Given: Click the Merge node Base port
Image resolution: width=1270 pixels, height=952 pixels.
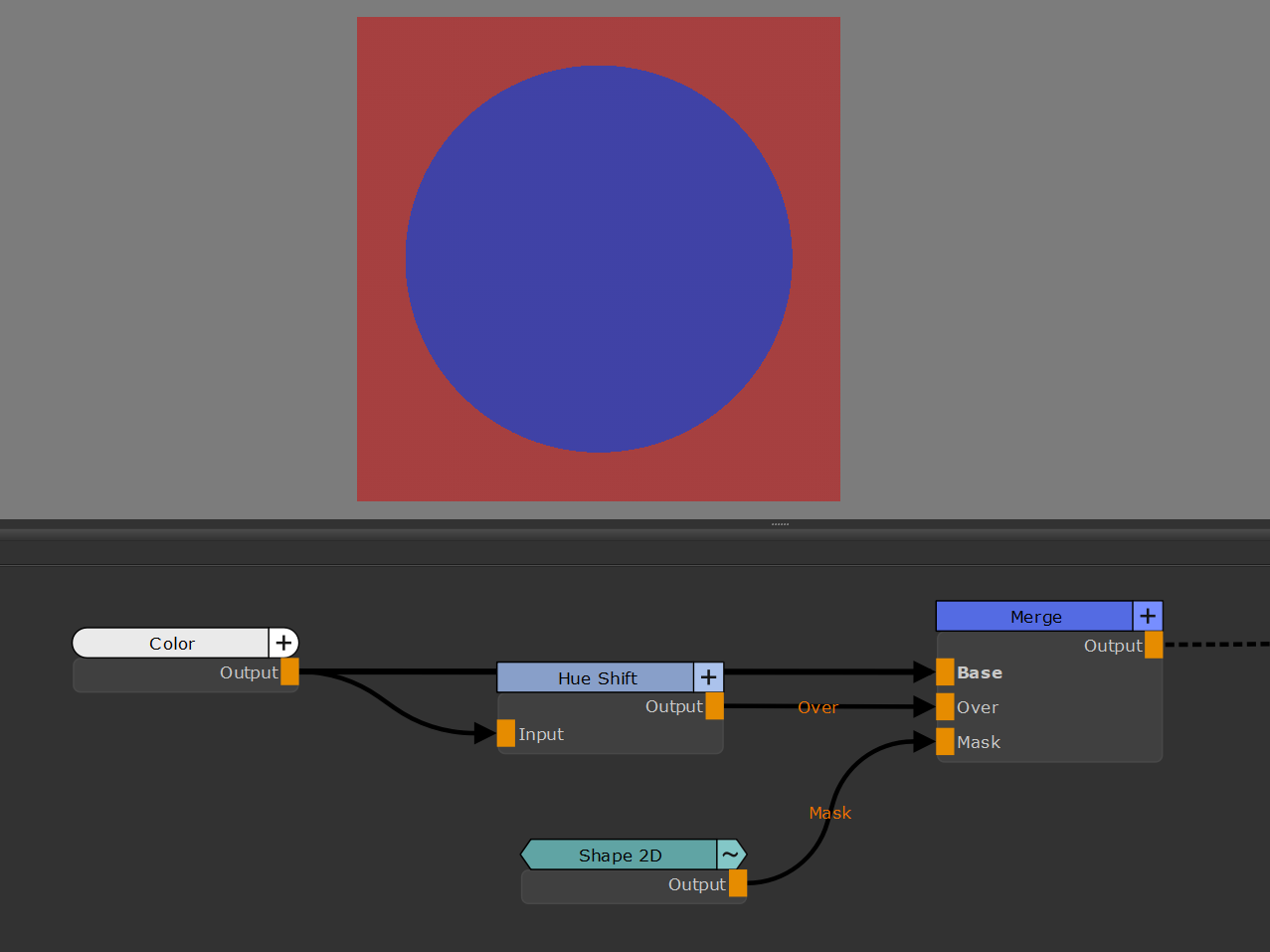Looking at the screenshot, I should pos(945,672).
